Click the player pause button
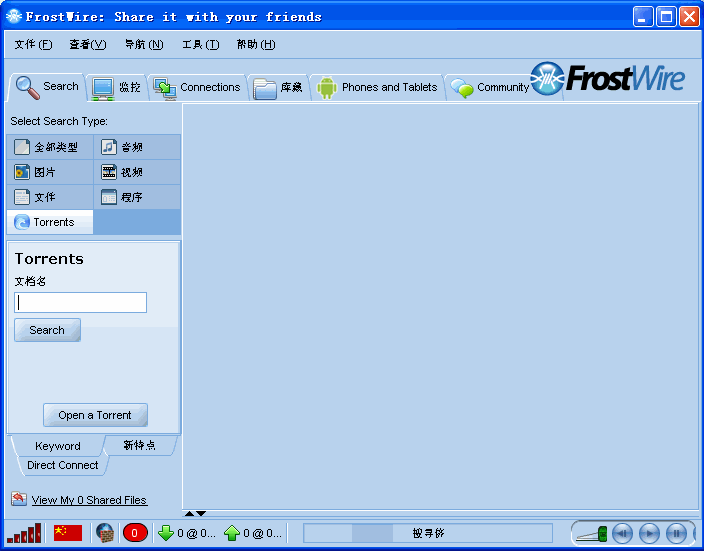Image resolution: width=704 pixels, height=551 pixels. click(x=676, y=533)
